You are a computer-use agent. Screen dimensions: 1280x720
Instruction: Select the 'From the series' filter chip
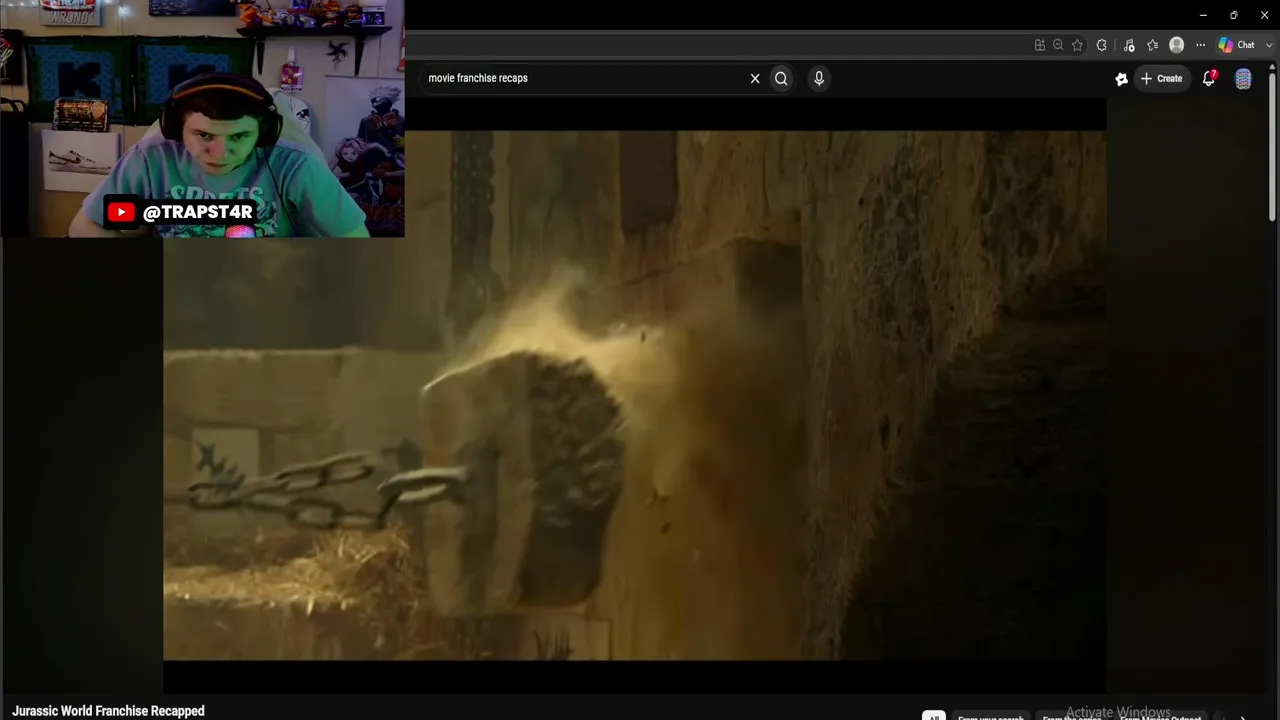pos(1072,716)
